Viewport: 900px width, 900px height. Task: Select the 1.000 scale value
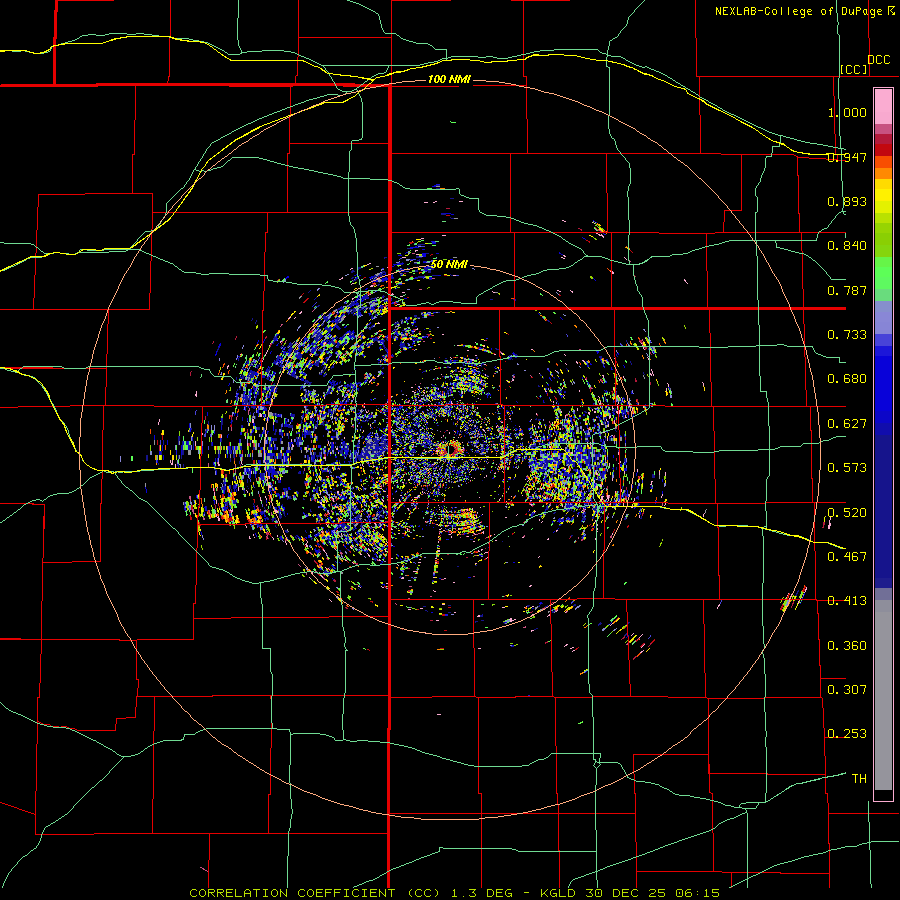click(x=847, y=112)
